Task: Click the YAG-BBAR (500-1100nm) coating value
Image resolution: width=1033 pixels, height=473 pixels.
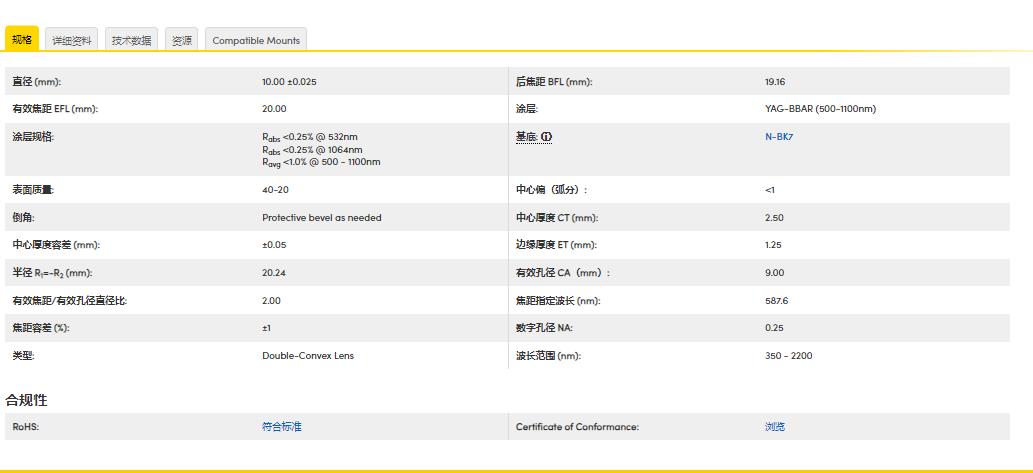Action: pos(819,109)
